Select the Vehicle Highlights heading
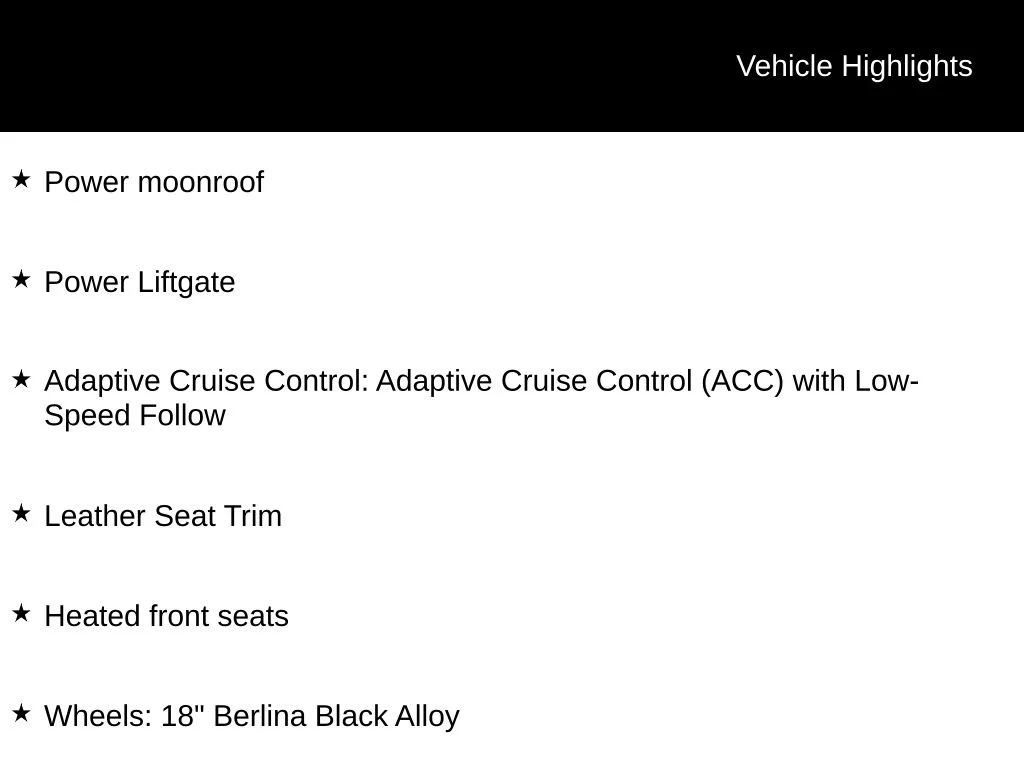Viewport: 1024px width, 768px height. coord(854,67)
